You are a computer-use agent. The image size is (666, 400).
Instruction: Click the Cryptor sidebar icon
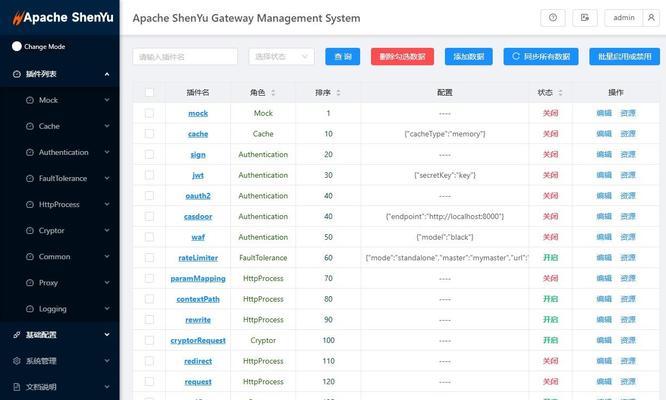(30, 231)
